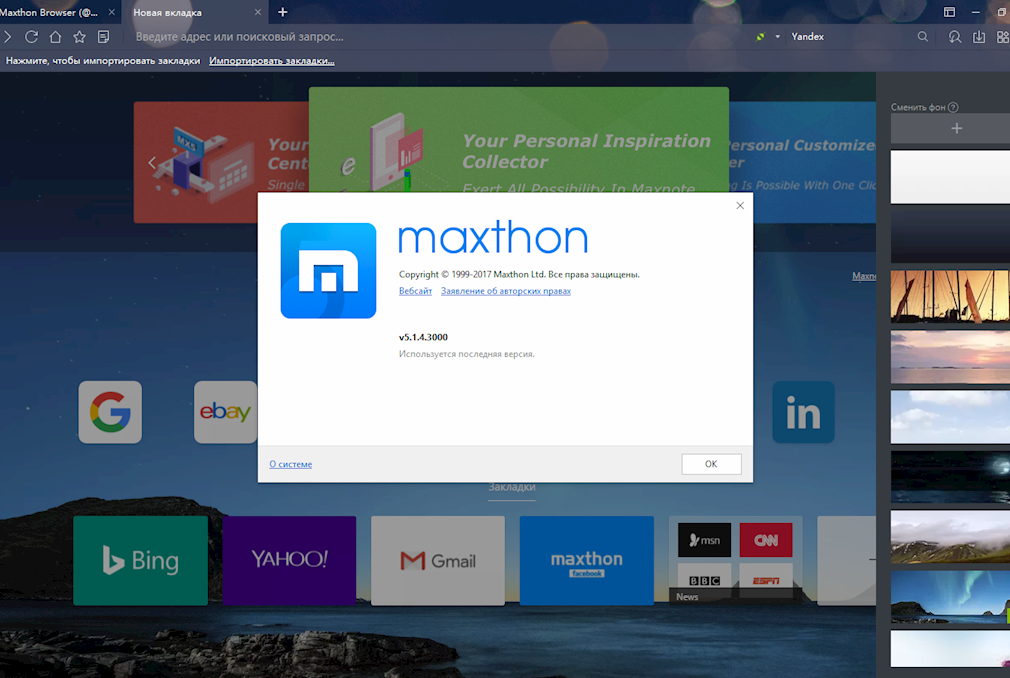Image resolution: width=1010 pixels, height=678 pixels.
Task: Reload the current page
Action: [31, 37]
